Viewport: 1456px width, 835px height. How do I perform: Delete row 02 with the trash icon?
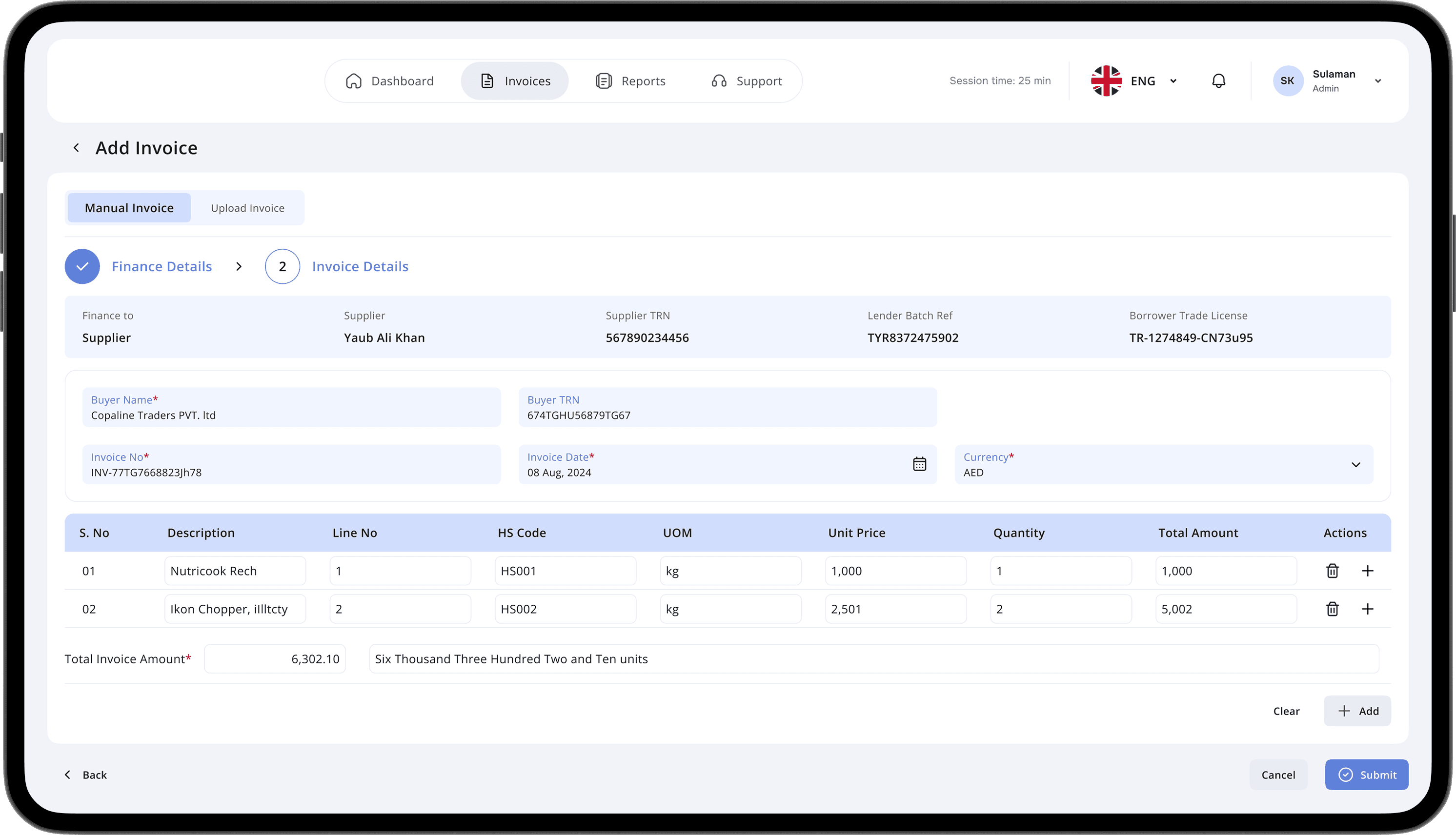click(x=1332, y=609)
